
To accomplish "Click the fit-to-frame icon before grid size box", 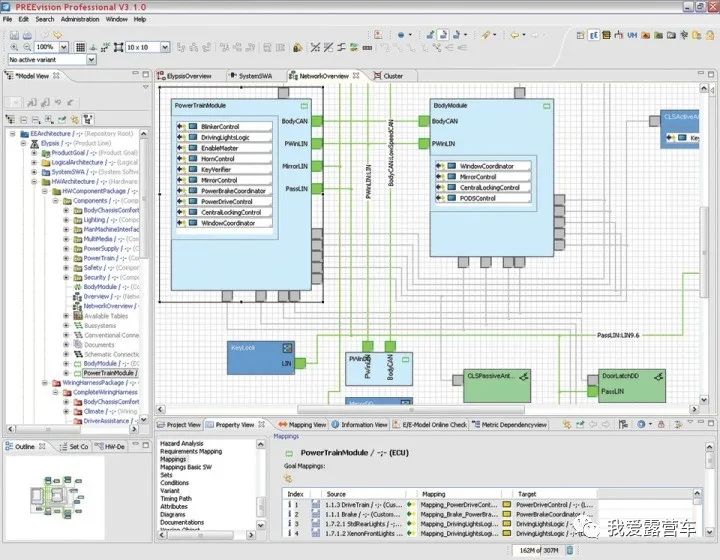I will pos(118,47).
